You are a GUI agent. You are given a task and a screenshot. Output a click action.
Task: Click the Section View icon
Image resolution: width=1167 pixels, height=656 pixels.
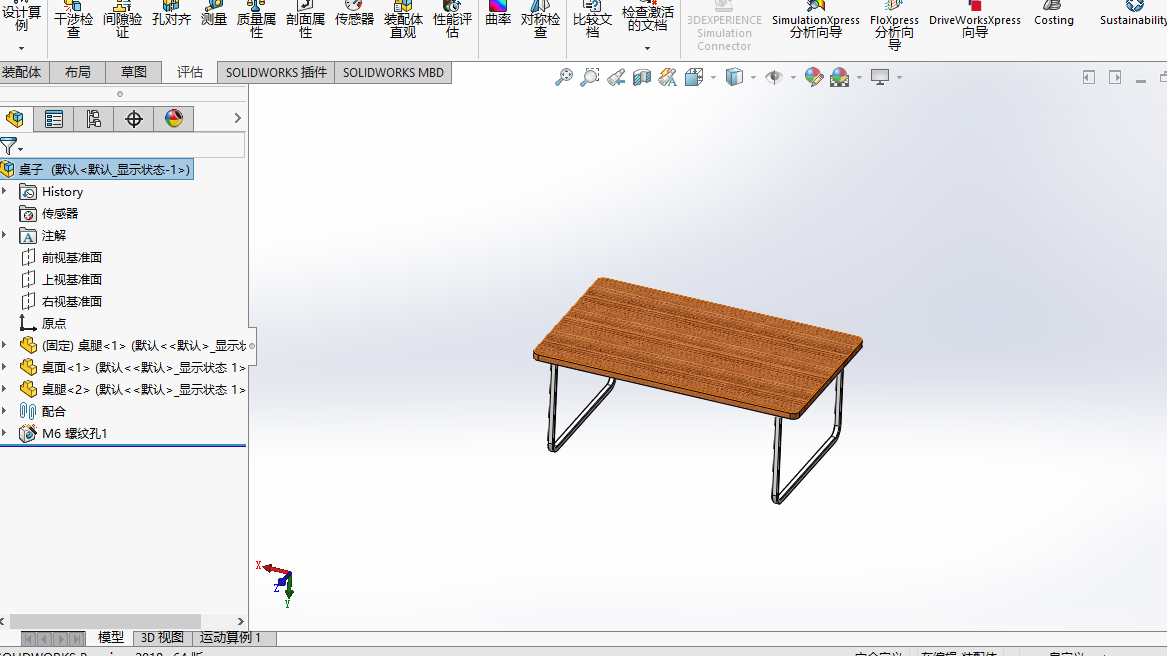coord(642,77)
